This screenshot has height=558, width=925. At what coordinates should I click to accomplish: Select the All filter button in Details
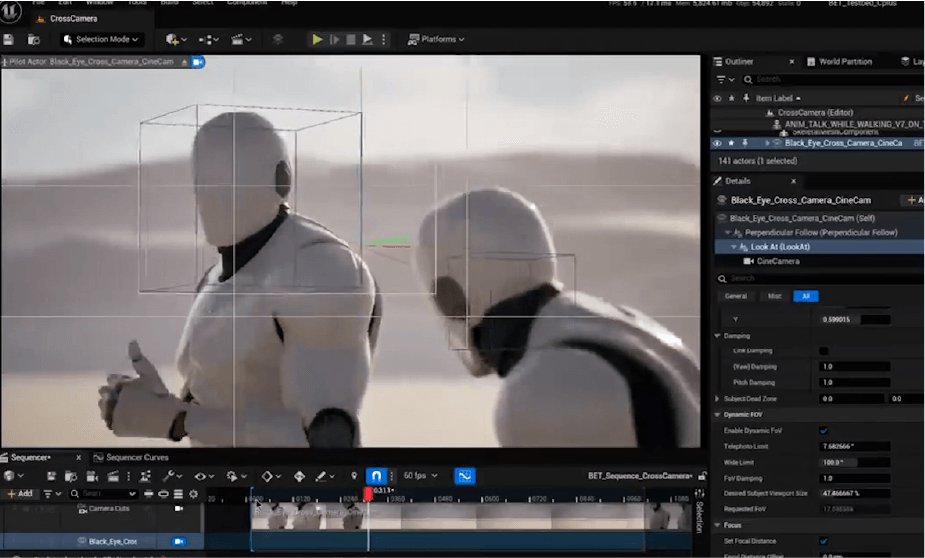coord(805,296)
